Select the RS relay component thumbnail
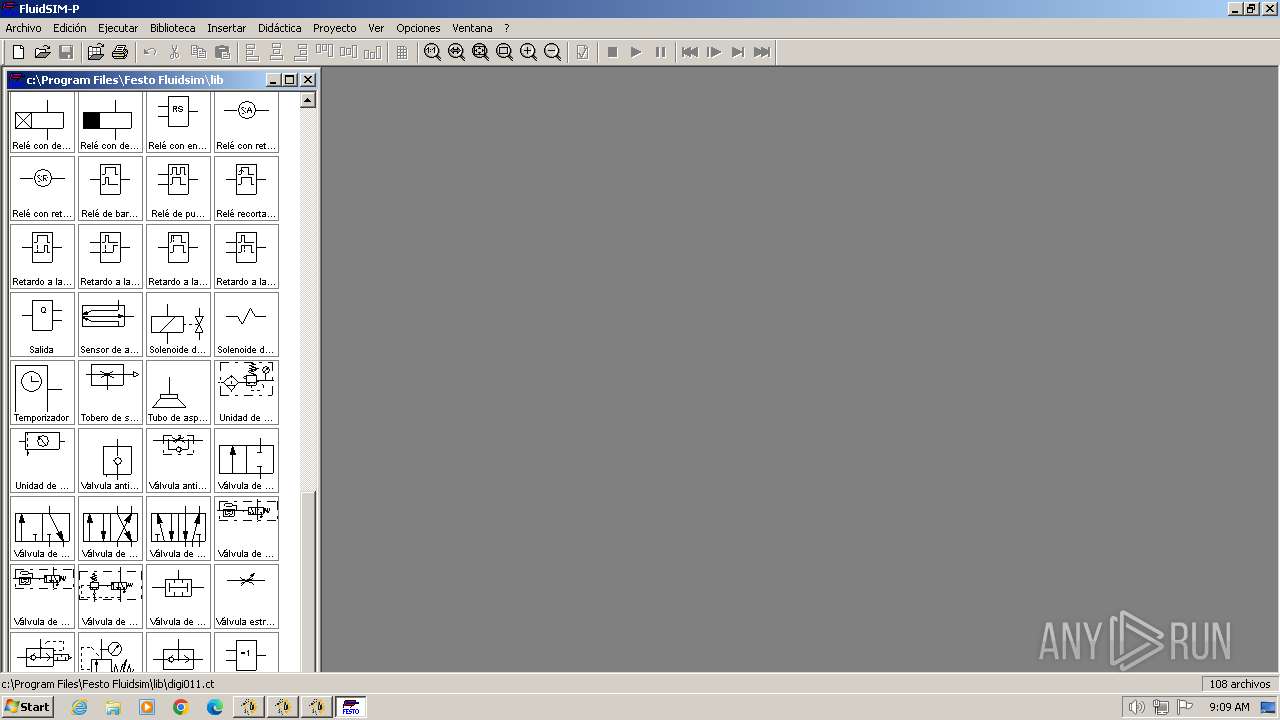 coord(178,120)
